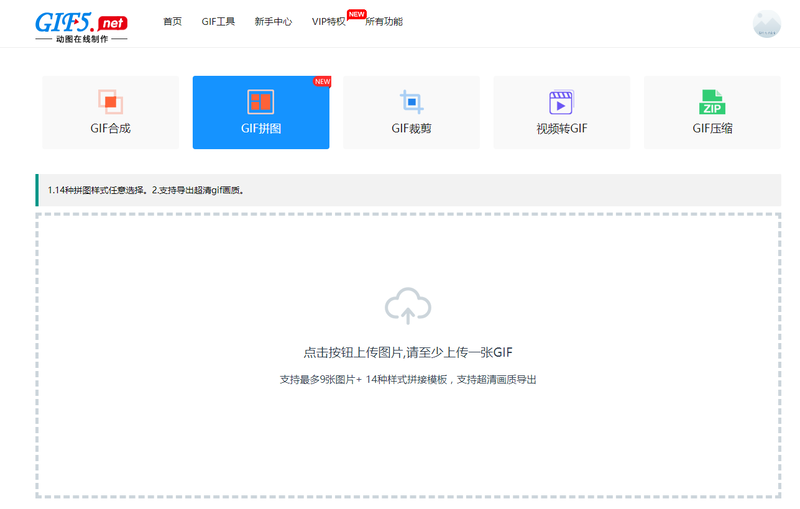Go to 新手中心 in the navigation
Viewport: 800px width, 509px height.
(x=273, y=21)
